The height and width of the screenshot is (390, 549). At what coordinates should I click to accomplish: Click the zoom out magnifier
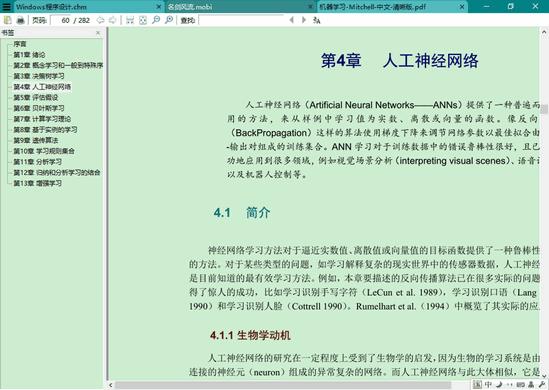(156, 20)
